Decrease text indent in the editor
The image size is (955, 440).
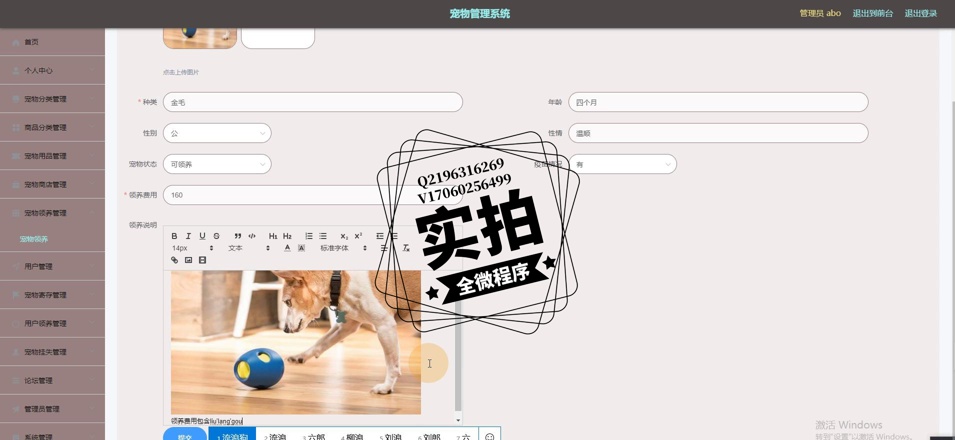[x=380, y=236]
